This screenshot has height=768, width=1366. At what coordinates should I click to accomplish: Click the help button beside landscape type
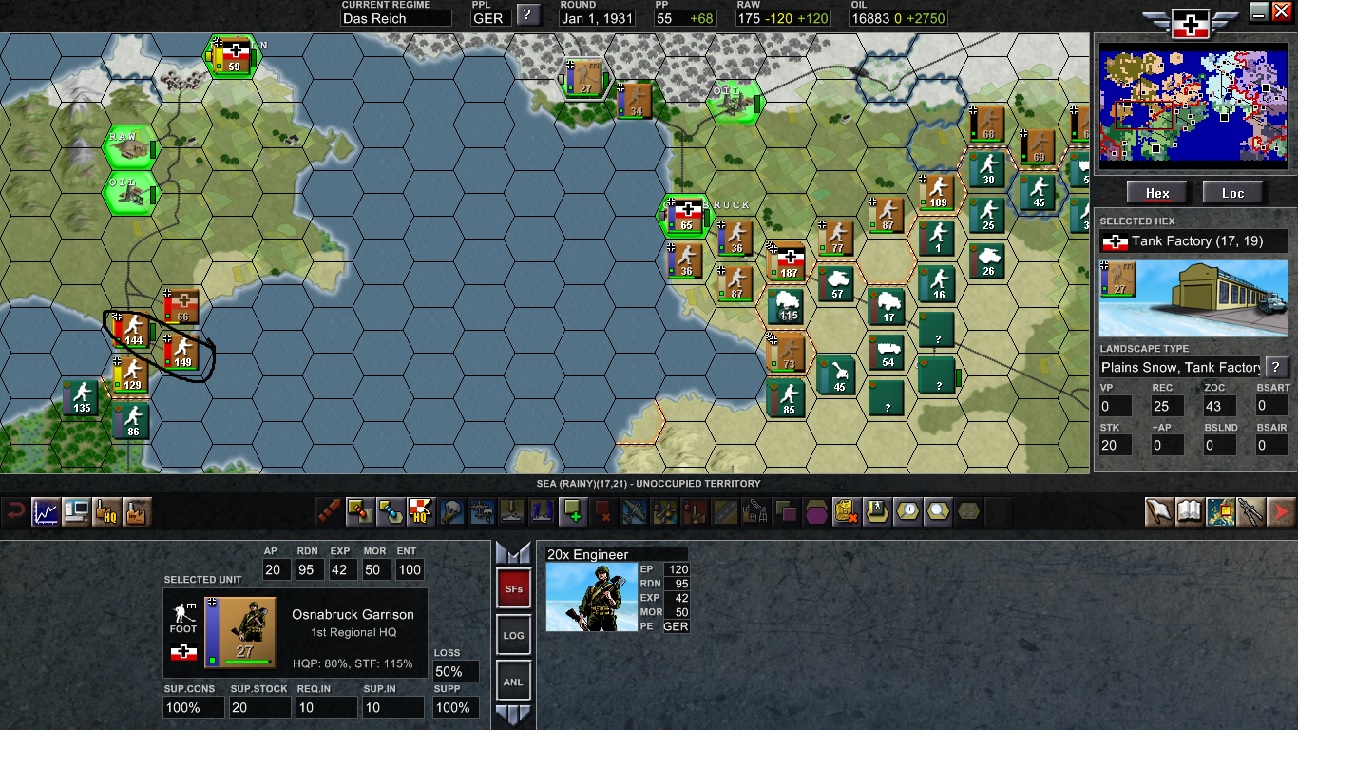pos(1276,367)
